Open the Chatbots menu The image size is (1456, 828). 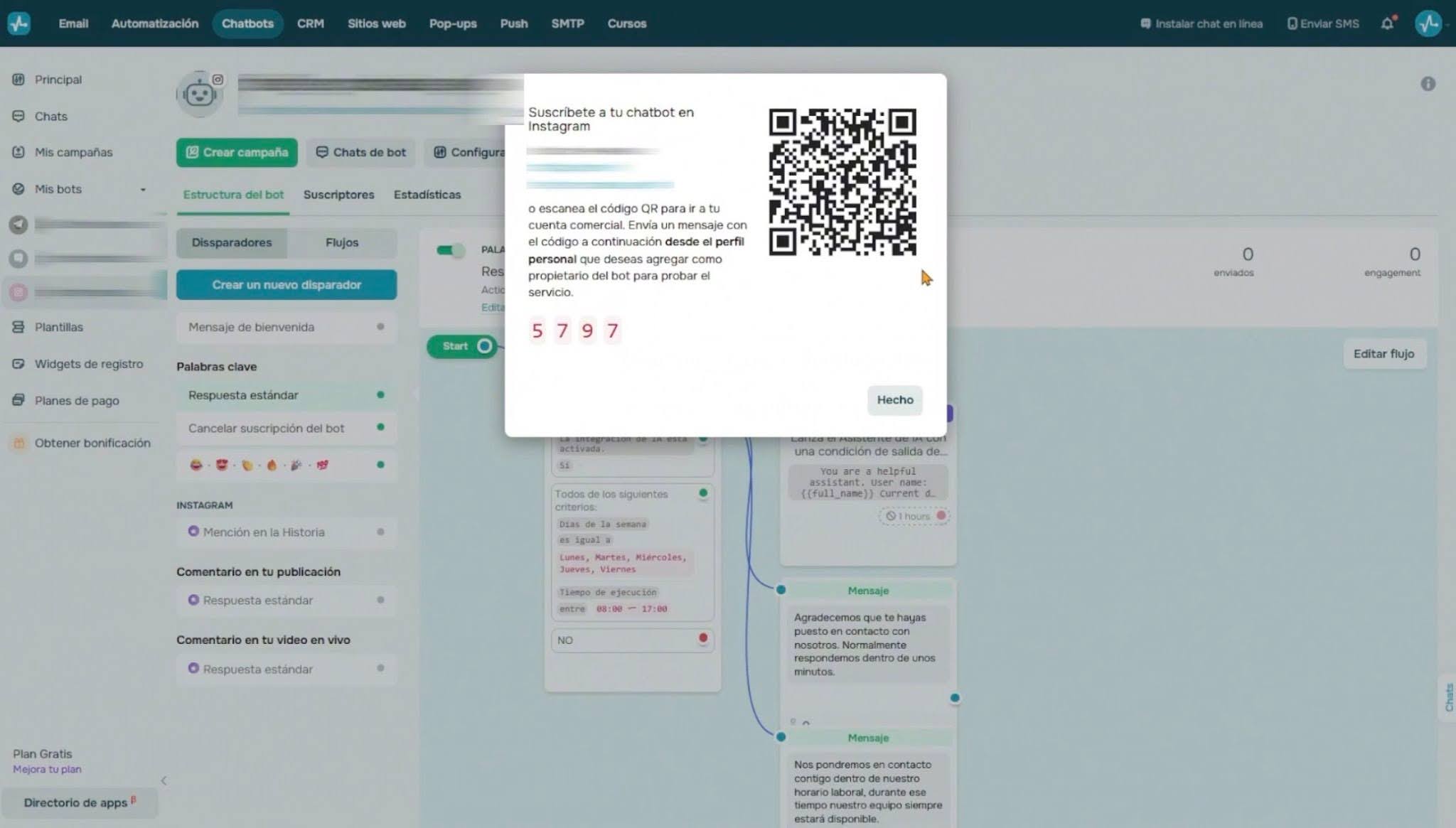247,23
